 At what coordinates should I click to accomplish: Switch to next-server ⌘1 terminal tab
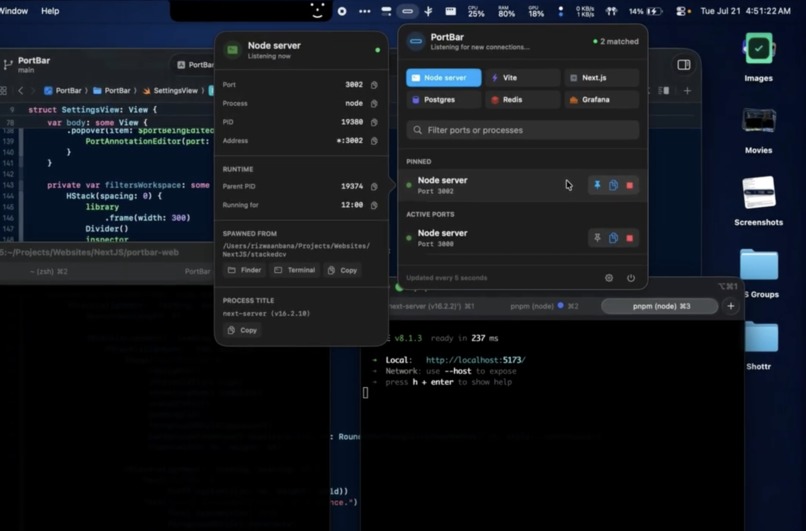[431, 306]
